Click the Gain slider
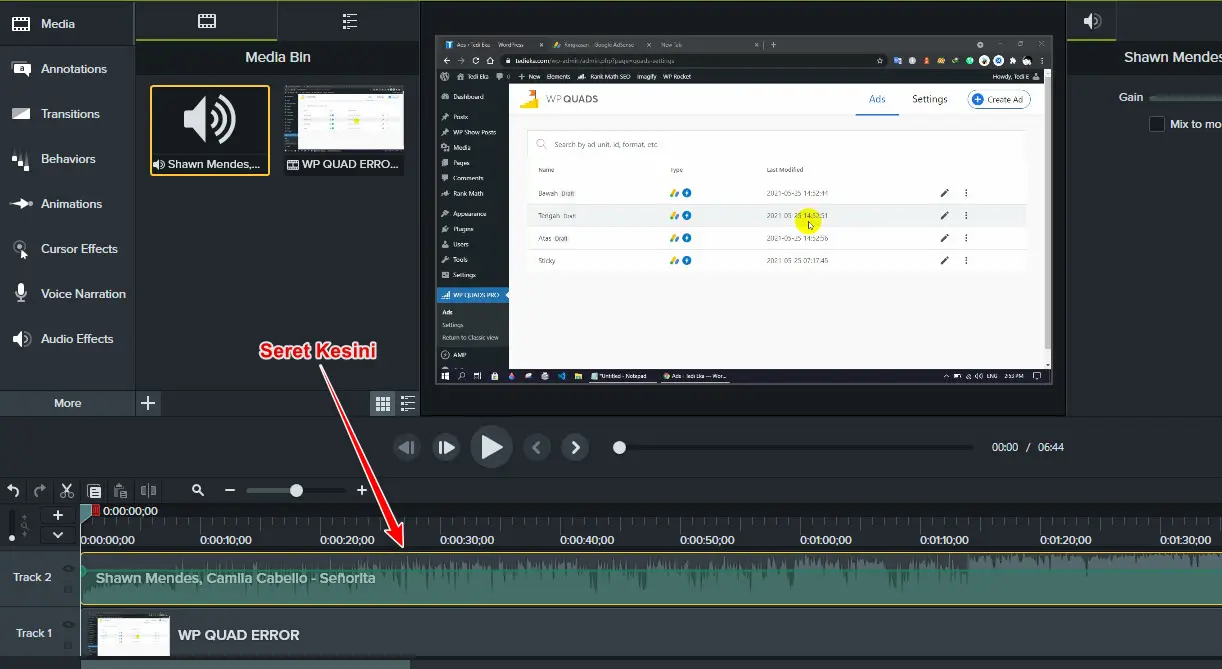 (x=1186, y=98)
